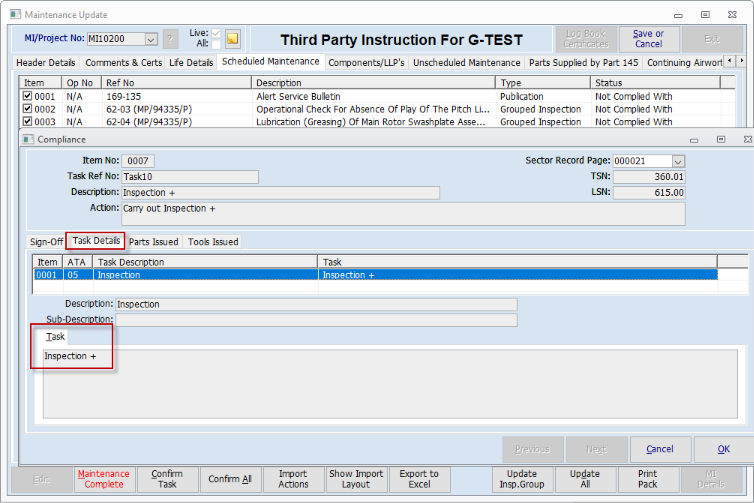This screenshot has width=754, height=503.
Task: Open the Sign-Off tab
Action: [x=46, y=241]
